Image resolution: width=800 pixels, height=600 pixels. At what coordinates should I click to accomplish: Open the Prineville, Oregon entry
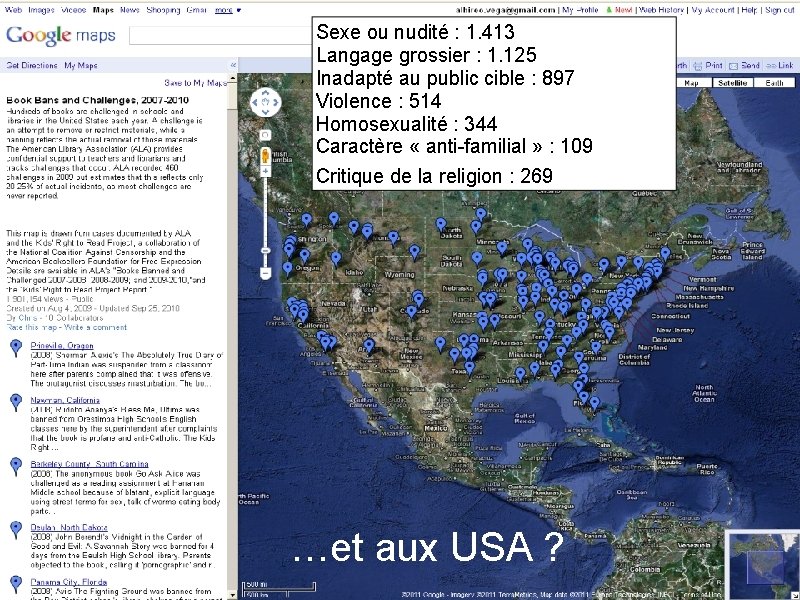pyautogui.click(x=62, y=345)
